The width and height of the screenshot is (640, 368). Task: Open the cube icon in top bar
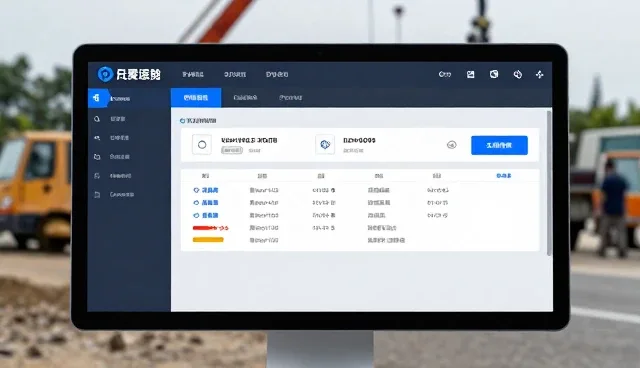tap(494, 74)
